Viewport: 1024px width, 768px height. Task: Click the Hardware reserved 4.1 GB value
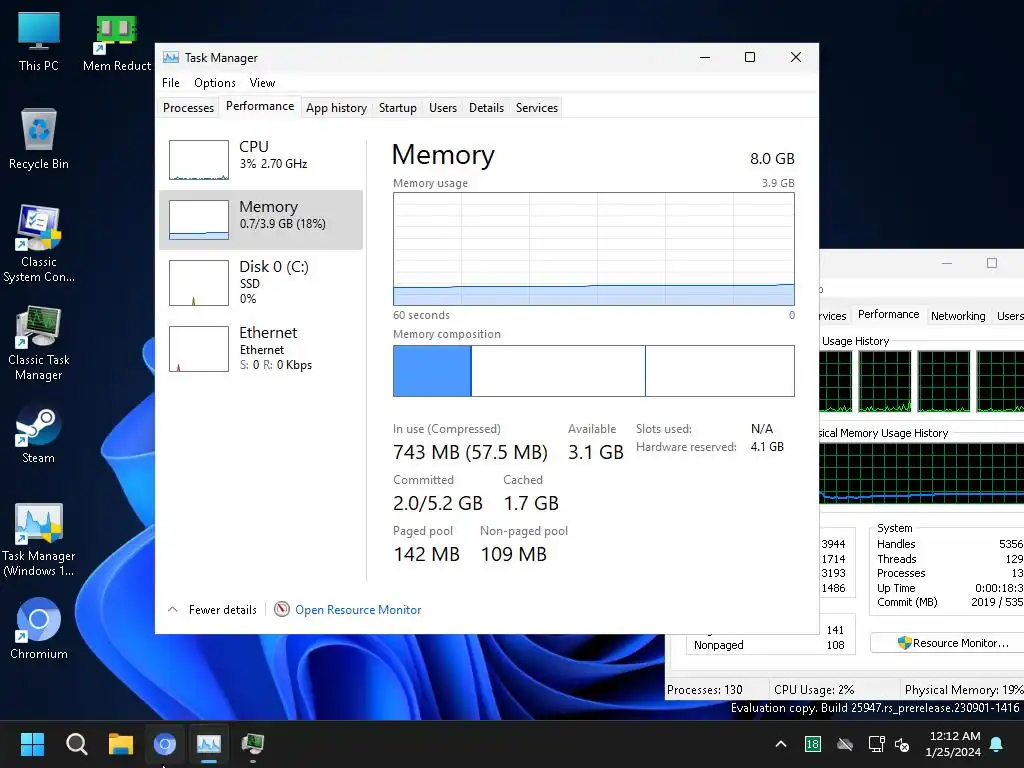(767, 447)
